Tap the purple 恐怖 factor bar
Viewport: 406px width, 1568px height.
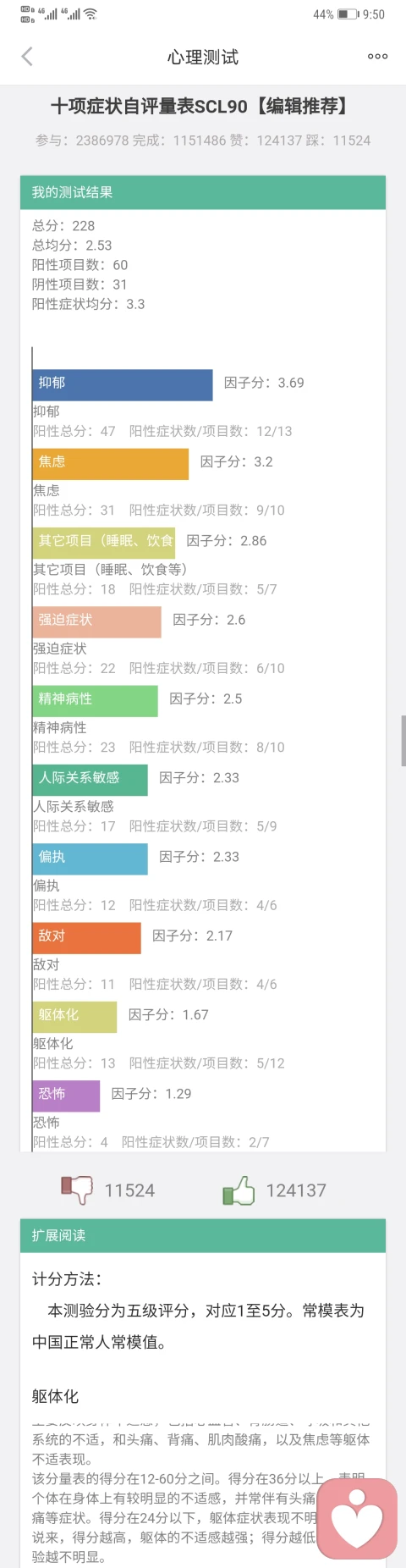click(66, 1096)
